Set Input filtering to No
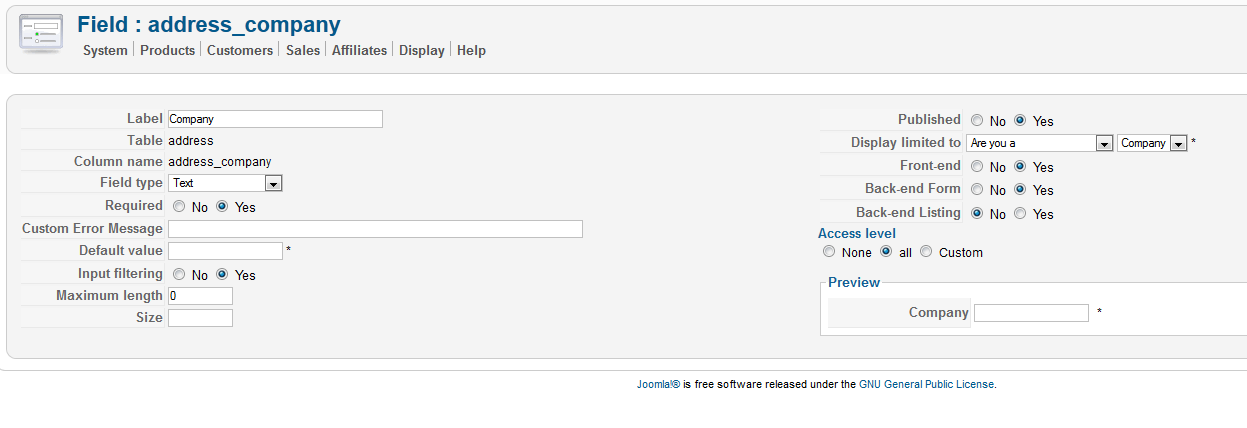Screen dimensions: 1247x428 179,275
